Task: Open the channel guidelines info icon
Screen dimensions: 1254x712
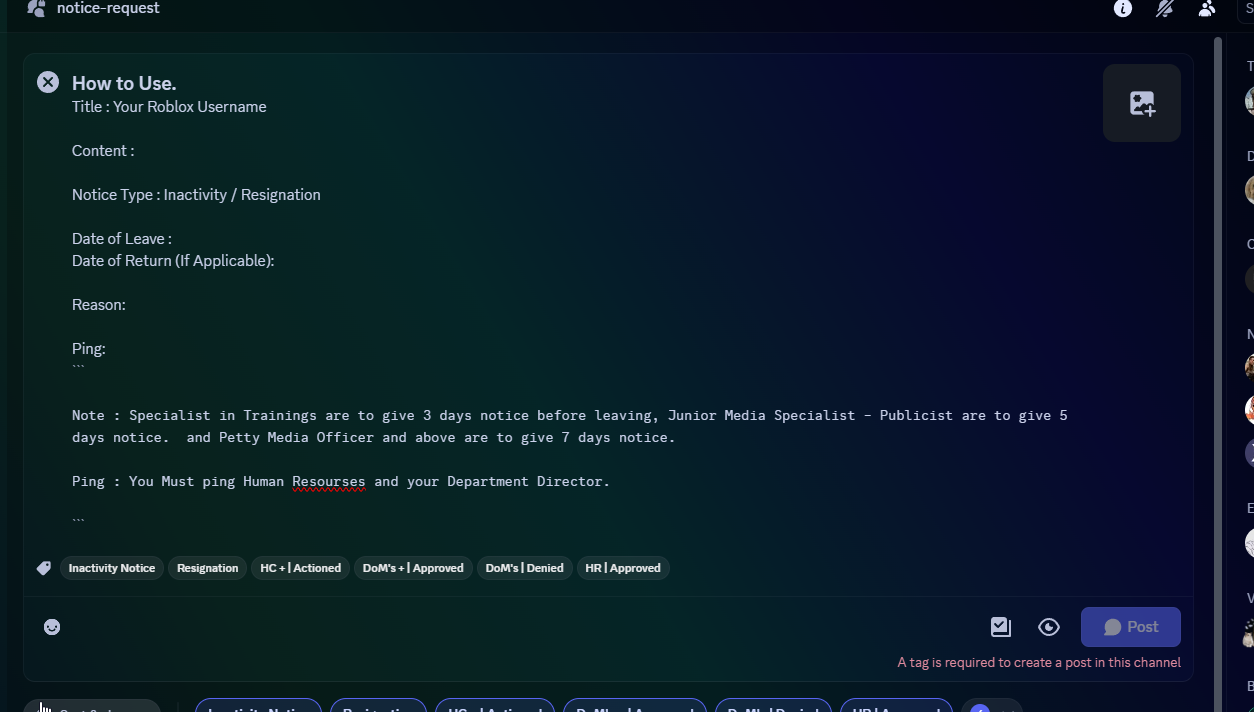Action: [x=1123, y=9]
